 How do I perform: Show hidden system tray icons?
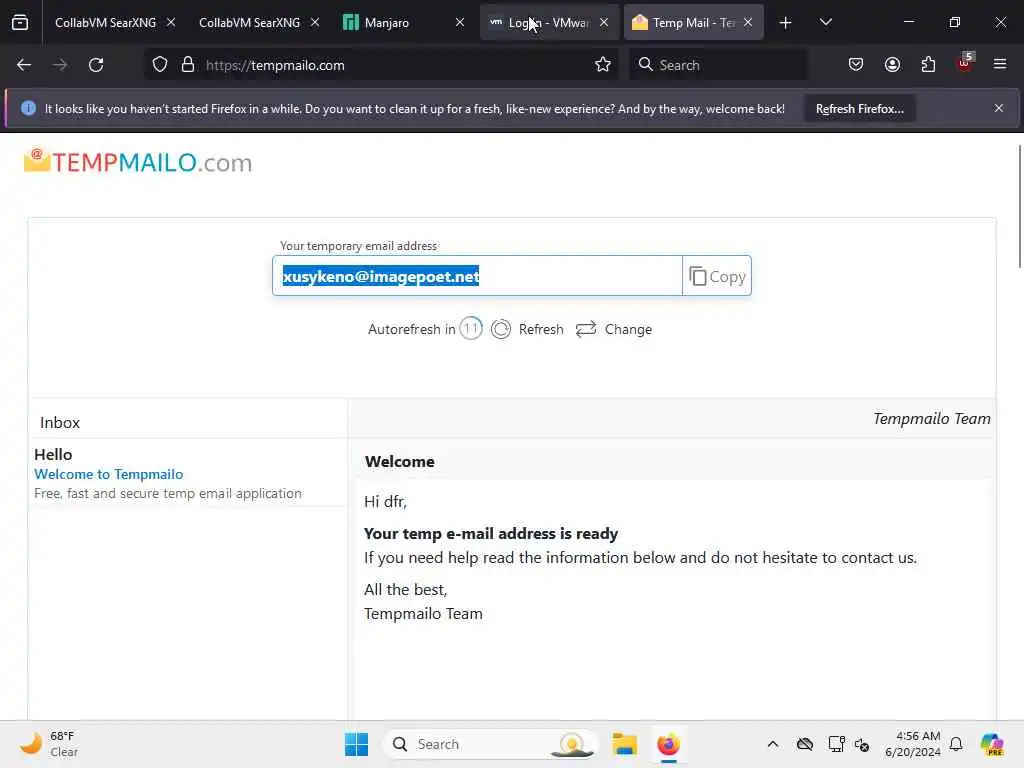(773, 744)
